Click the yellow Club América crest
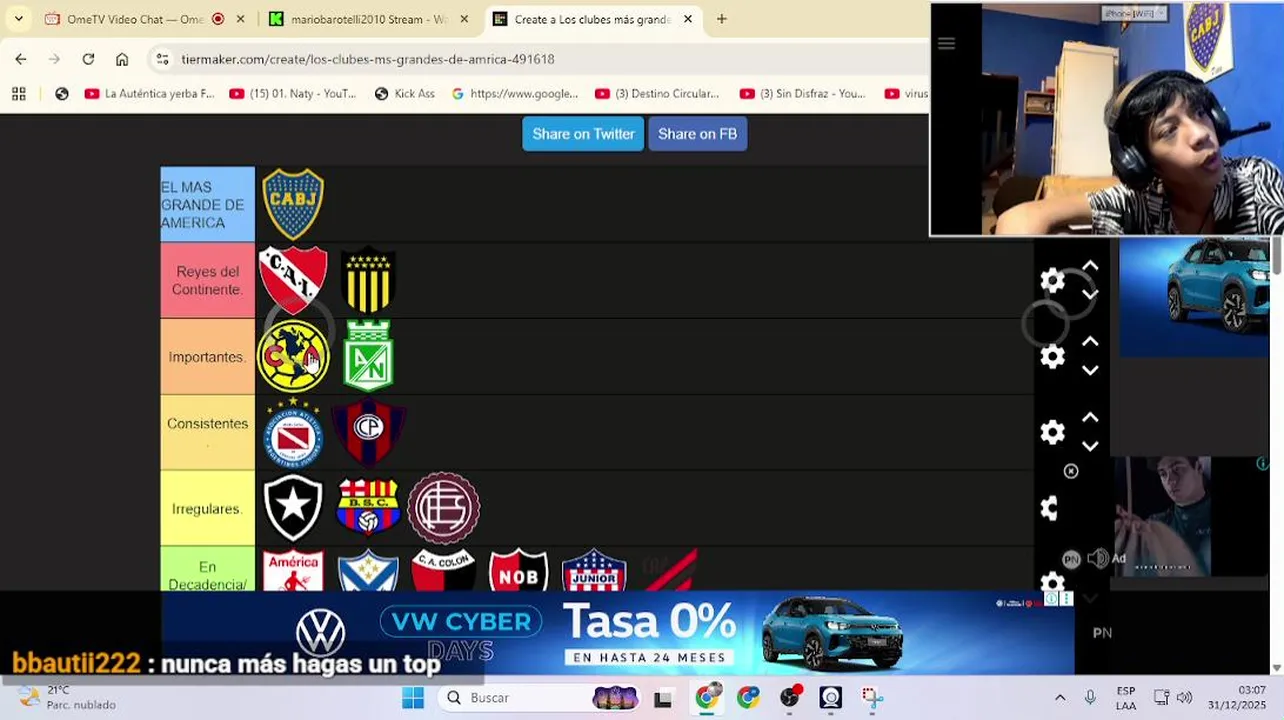 point(293,356)
